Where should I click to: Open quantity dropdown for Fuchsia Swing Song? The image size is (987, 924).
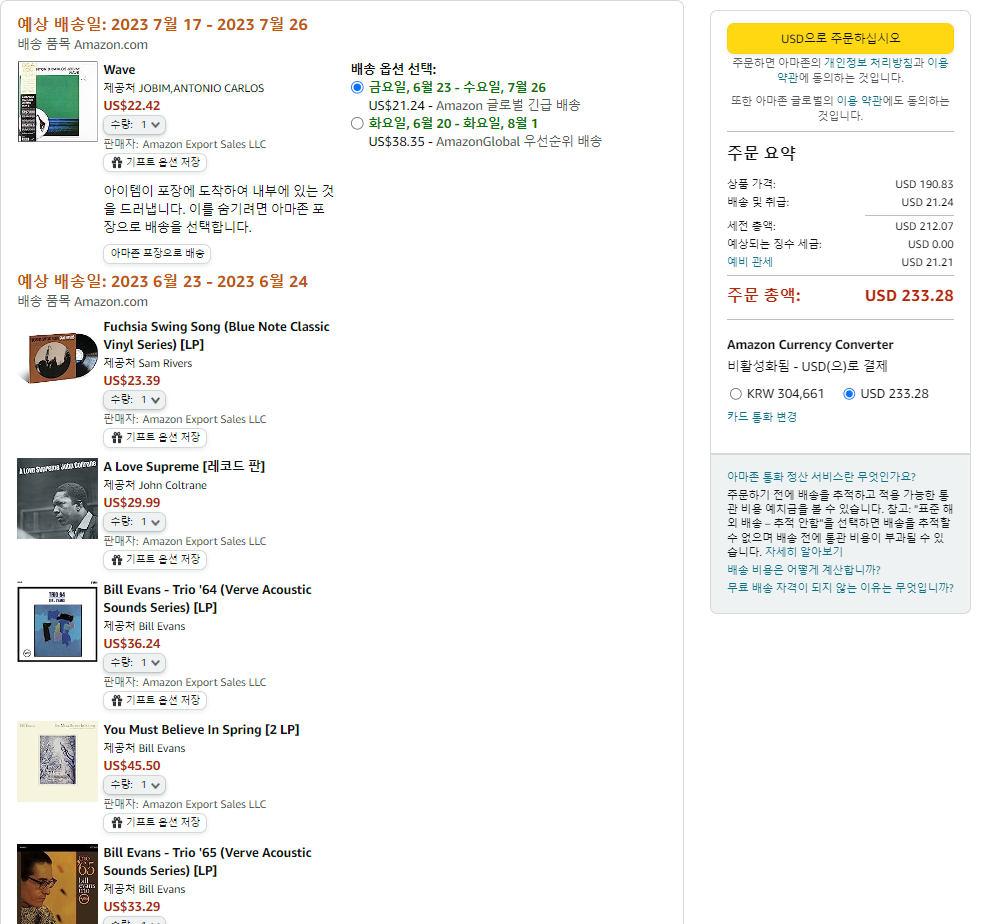pos(135,400)
